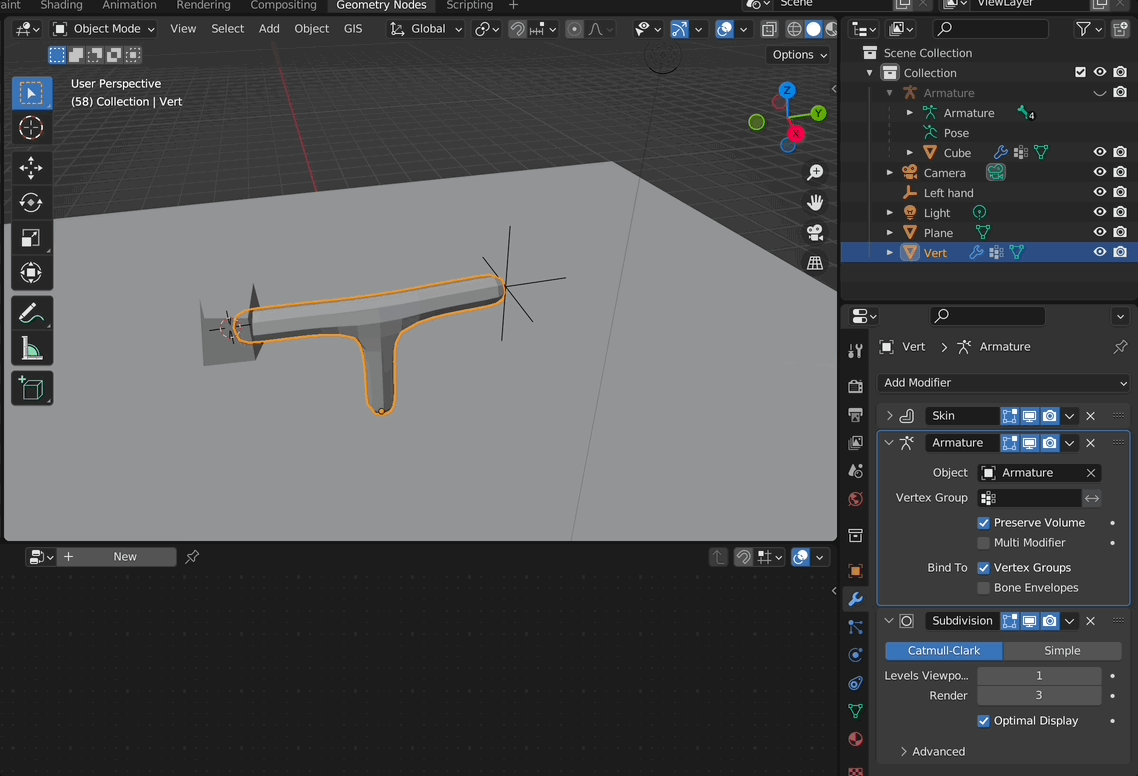Image resolution: width=1138 pixels, height=776 pixels.
Task: Enable Multi Modifier option
Action: pyautogui.click(x=983, y=542)
